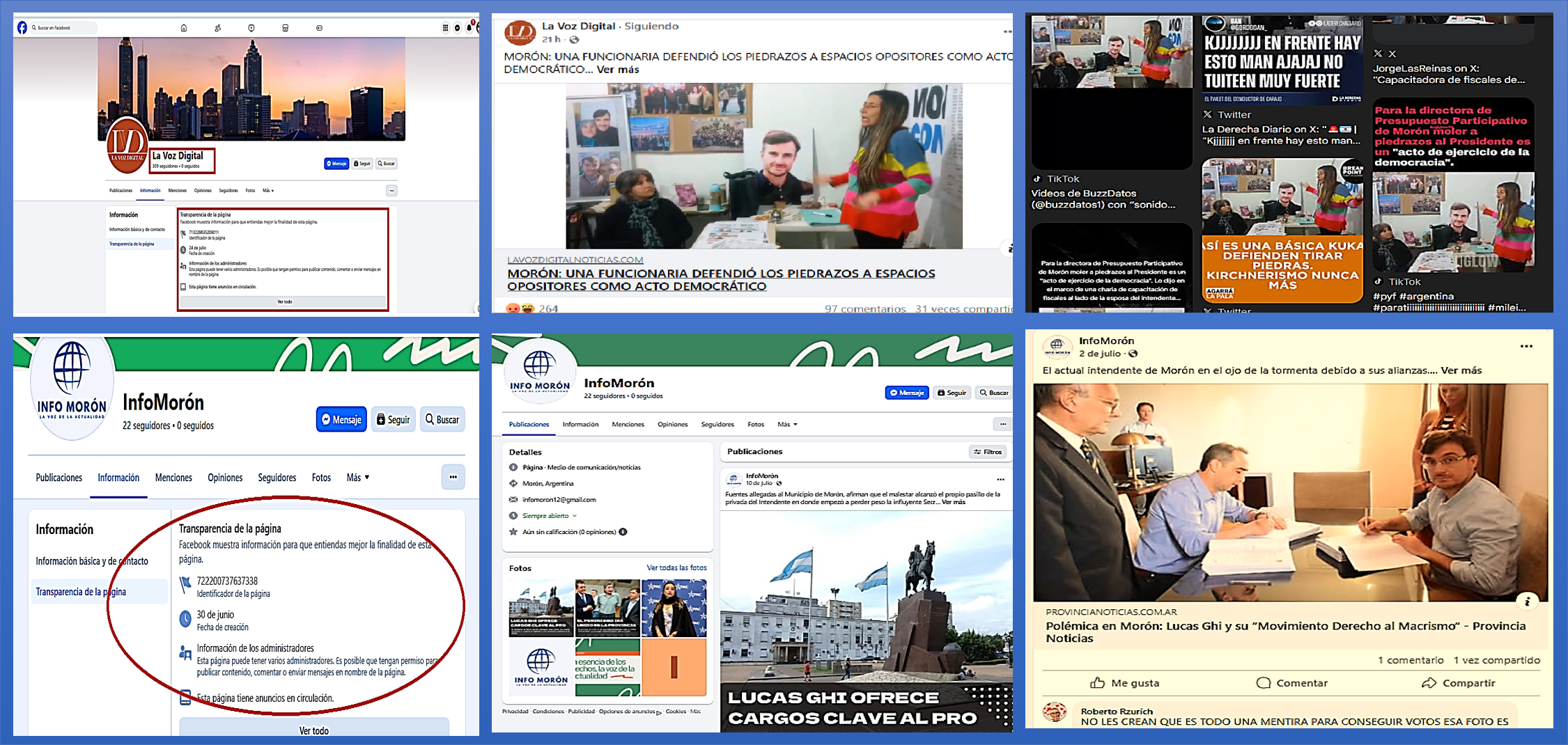Screen dimensions: 1568x745
Task: Open the Home icon in Facebook navigation
Action: [x=184, y=28]
